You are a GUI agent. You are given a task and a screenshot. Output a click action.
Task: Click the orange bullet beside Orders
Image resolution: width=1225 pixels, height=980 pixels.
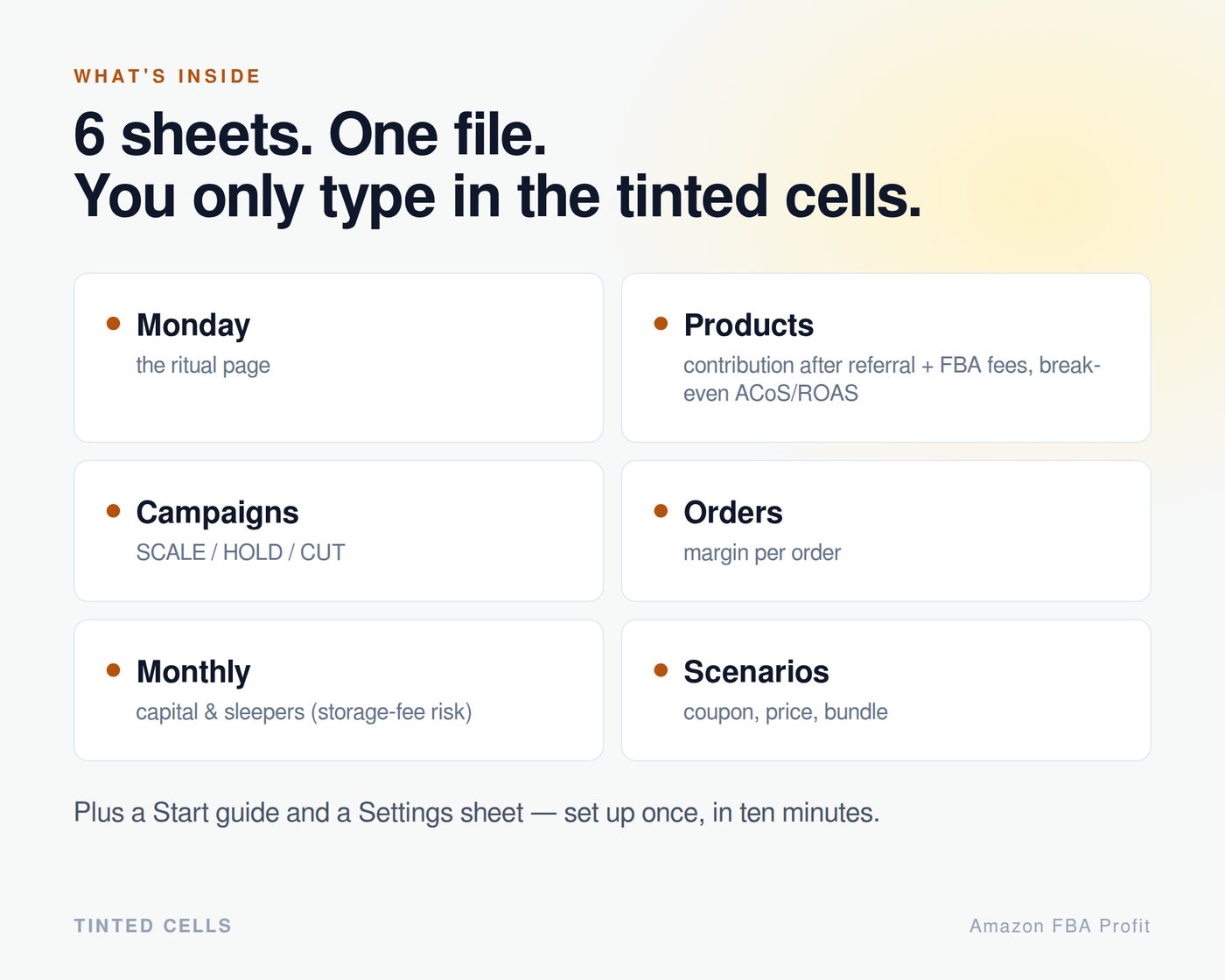[661, 511]
